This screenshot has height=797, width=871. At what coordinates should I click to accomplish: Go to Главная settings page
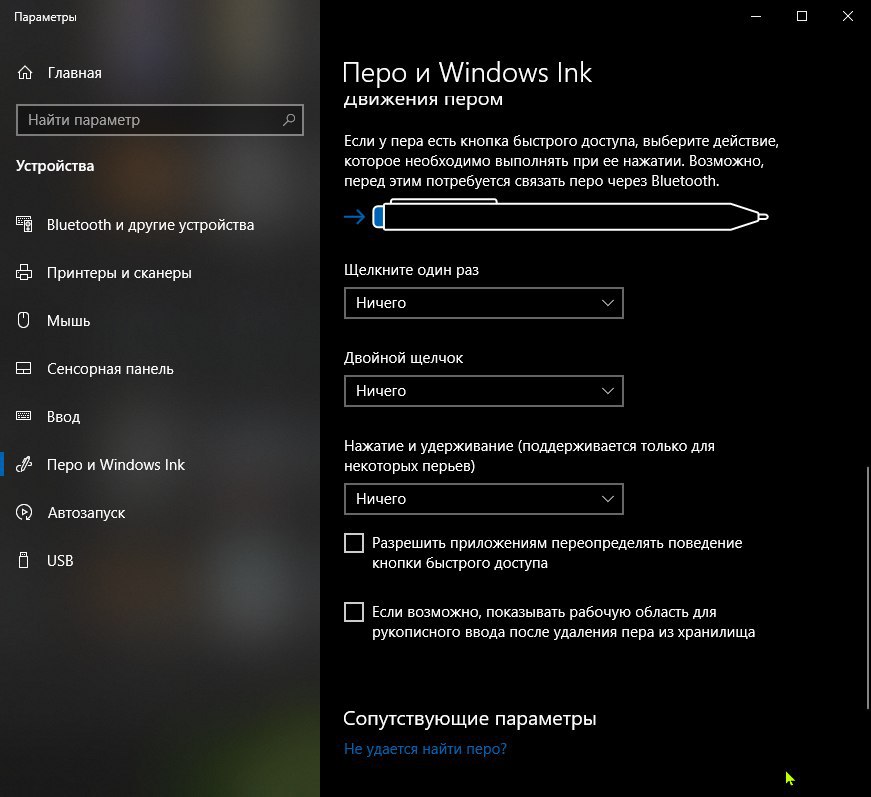coord(74,73)
